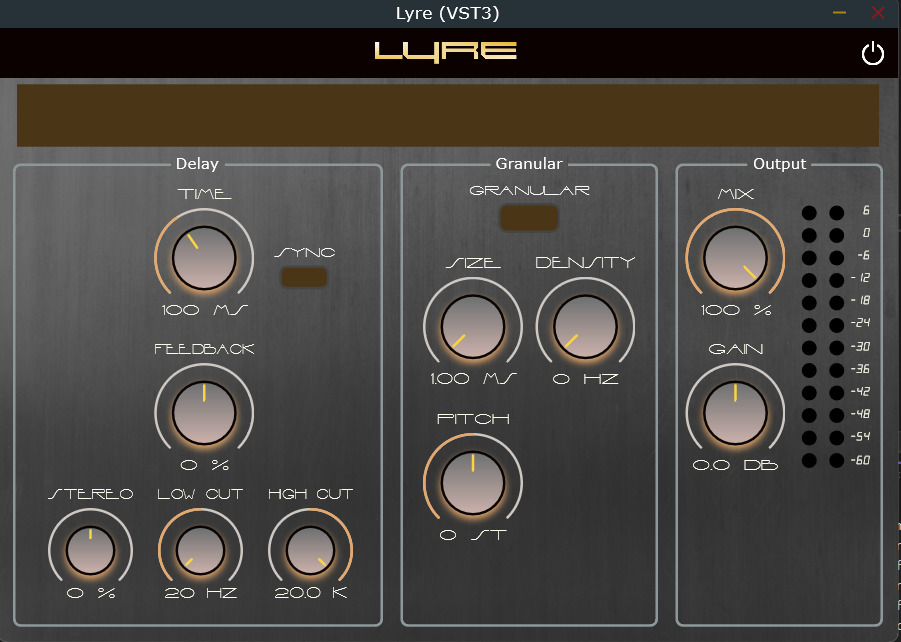Click the Feedback knob
This screenshot has width=901, height=642.
[x=204, y=412]
